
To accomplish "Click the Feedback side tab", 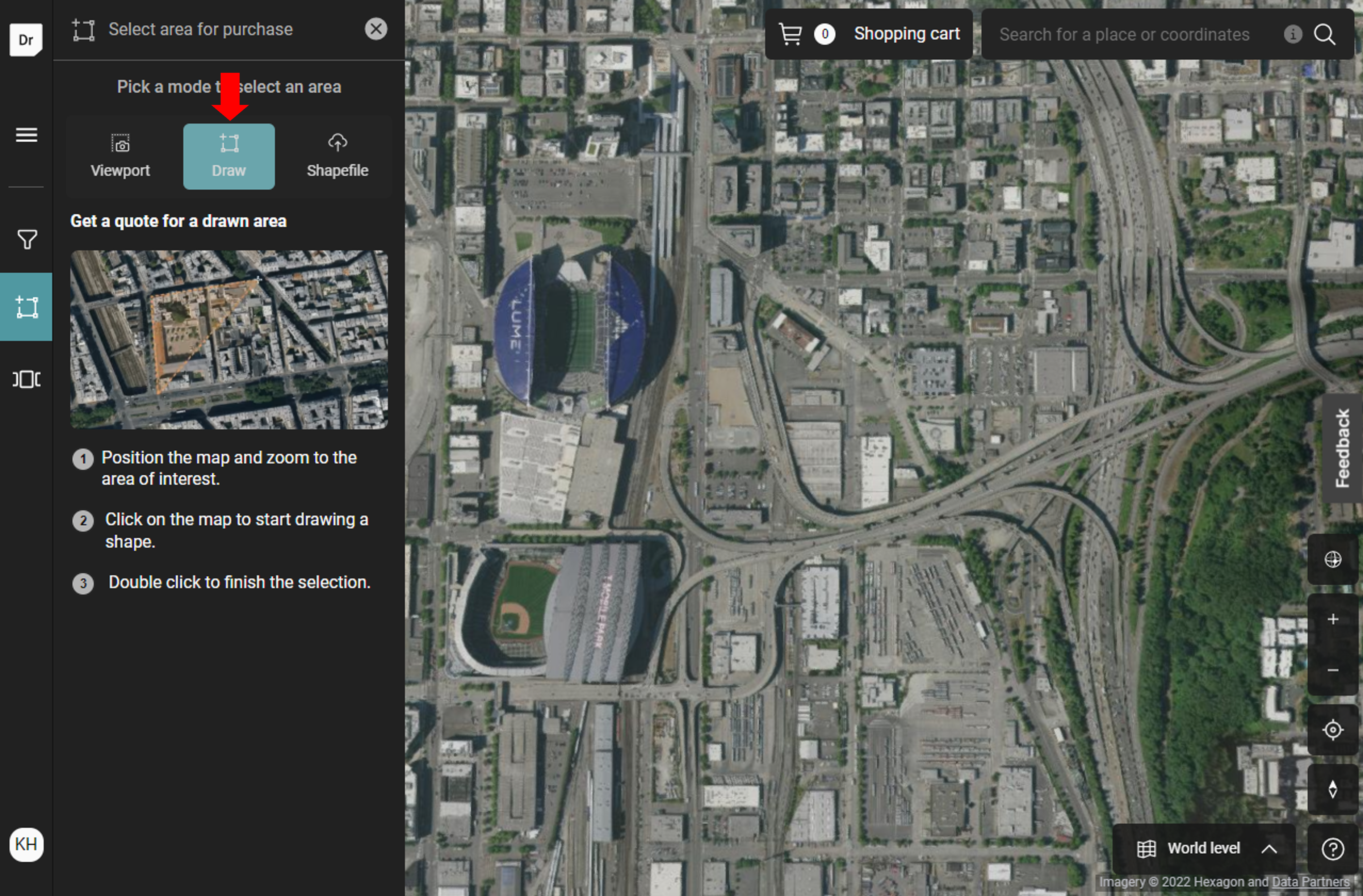I will (x=1342, y=448).
